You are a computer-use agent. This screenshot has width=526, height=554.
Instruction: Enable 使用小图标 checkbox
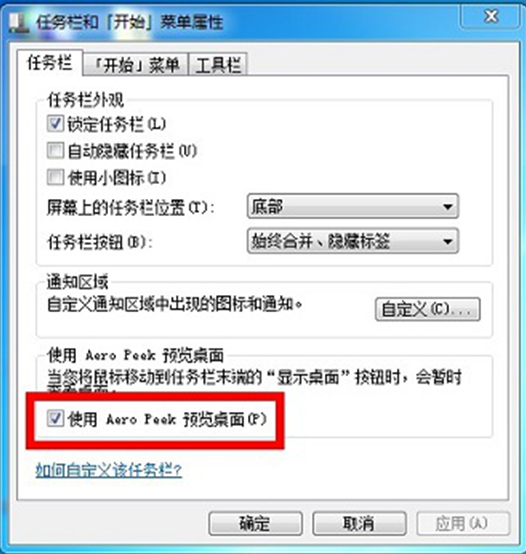[x=55, y=177]
